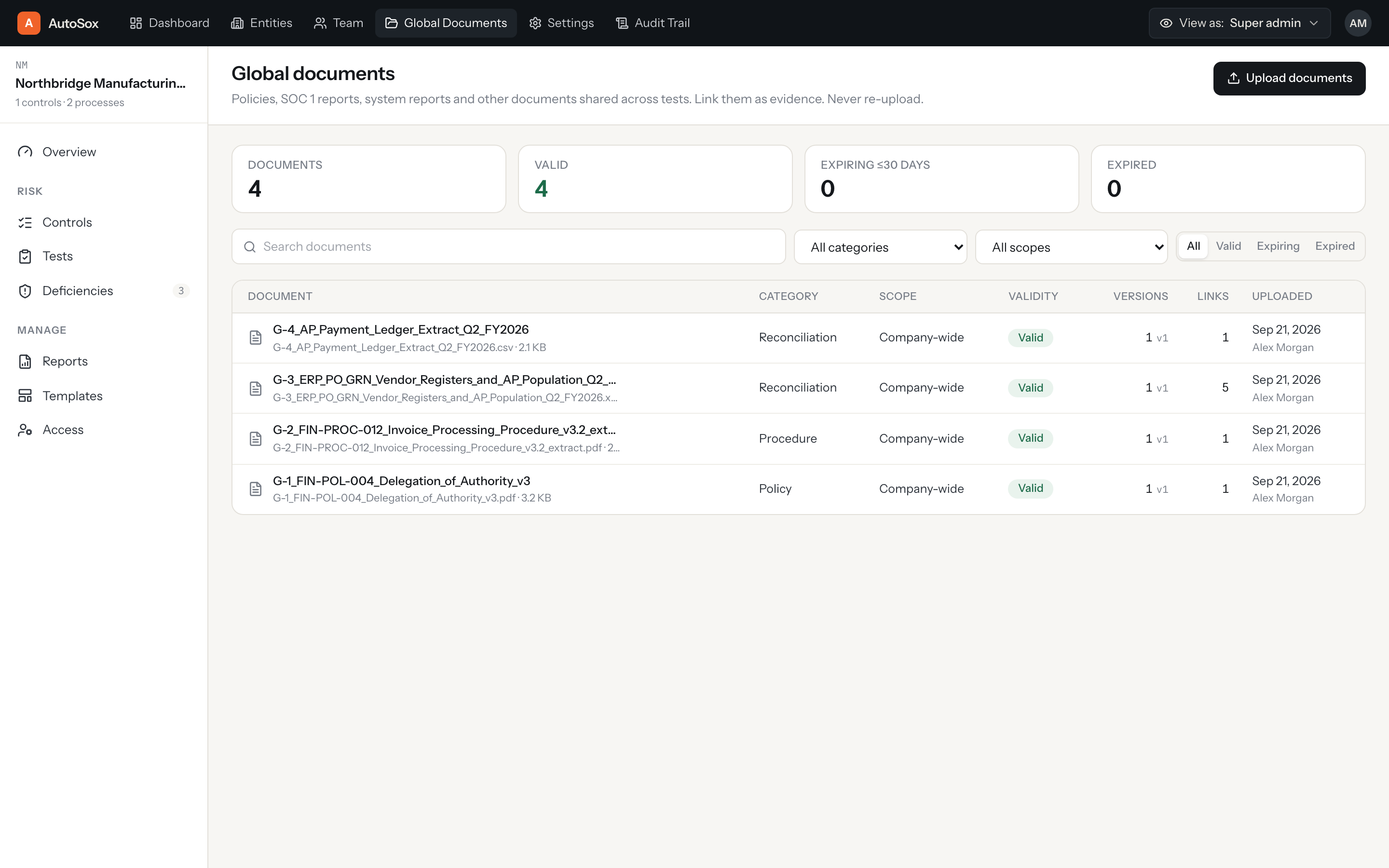The height and width of the screenshot is (868, 1389).
Task: Open the Team nav tab
Action: point(339,23)
